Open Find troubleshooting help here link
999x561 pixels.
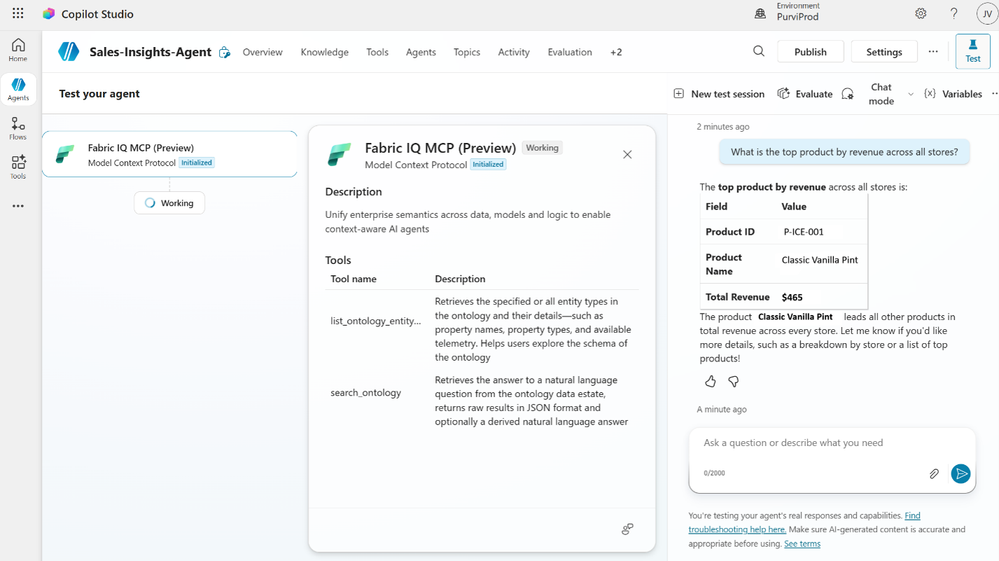(x=804, y=522)
